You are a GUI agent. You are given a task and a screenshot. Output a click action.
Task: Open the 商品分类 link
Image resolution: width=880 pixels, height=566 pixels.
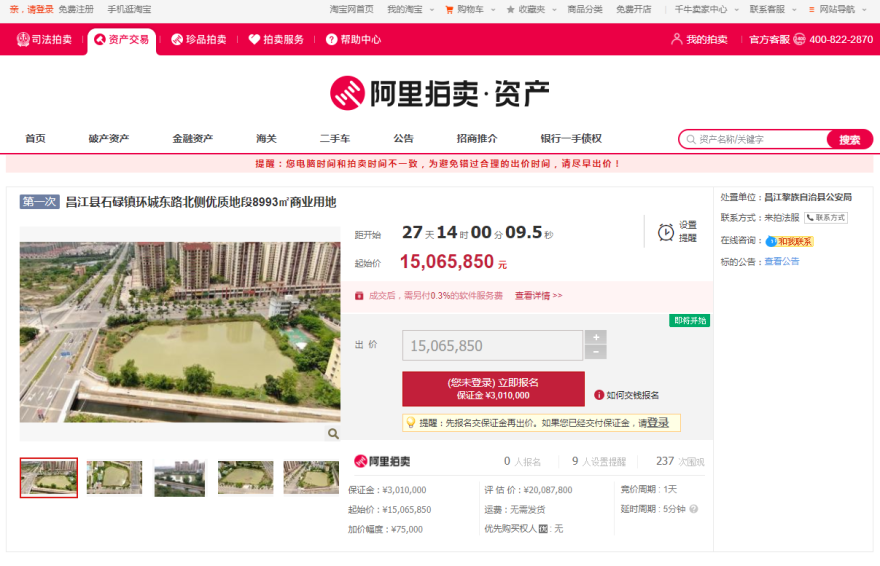click(x=585, y=9)
